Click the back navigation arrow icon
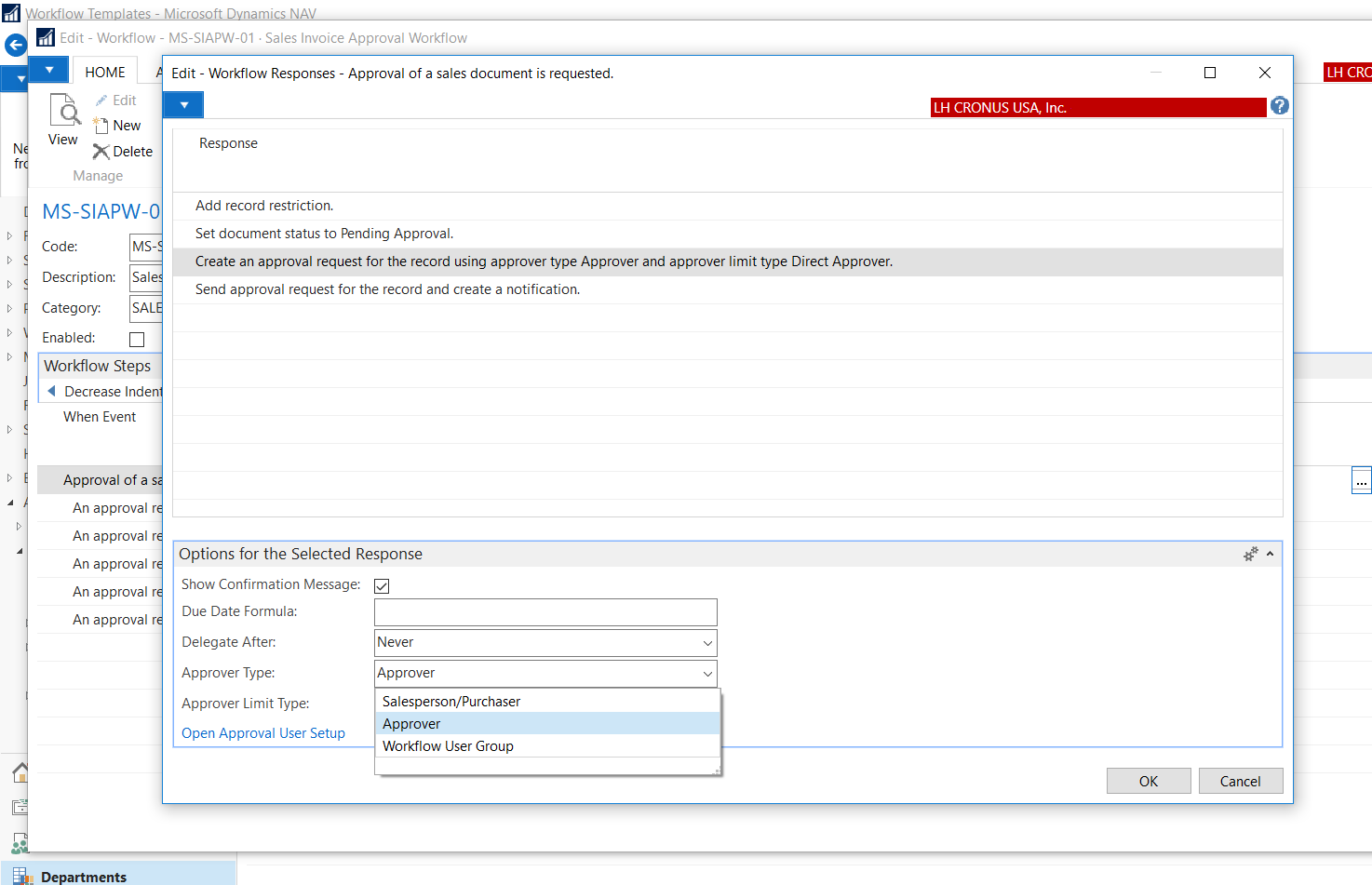Image resolution: width=1372 pixels, height=885 pixels. pos(16,45)
